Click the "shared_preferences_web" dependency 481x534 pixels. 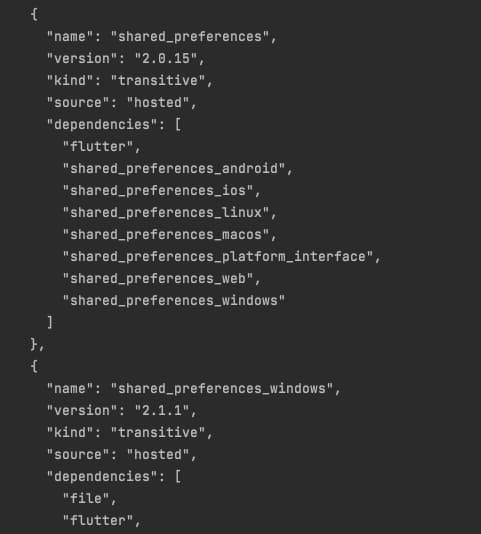[x=158, y=279]
